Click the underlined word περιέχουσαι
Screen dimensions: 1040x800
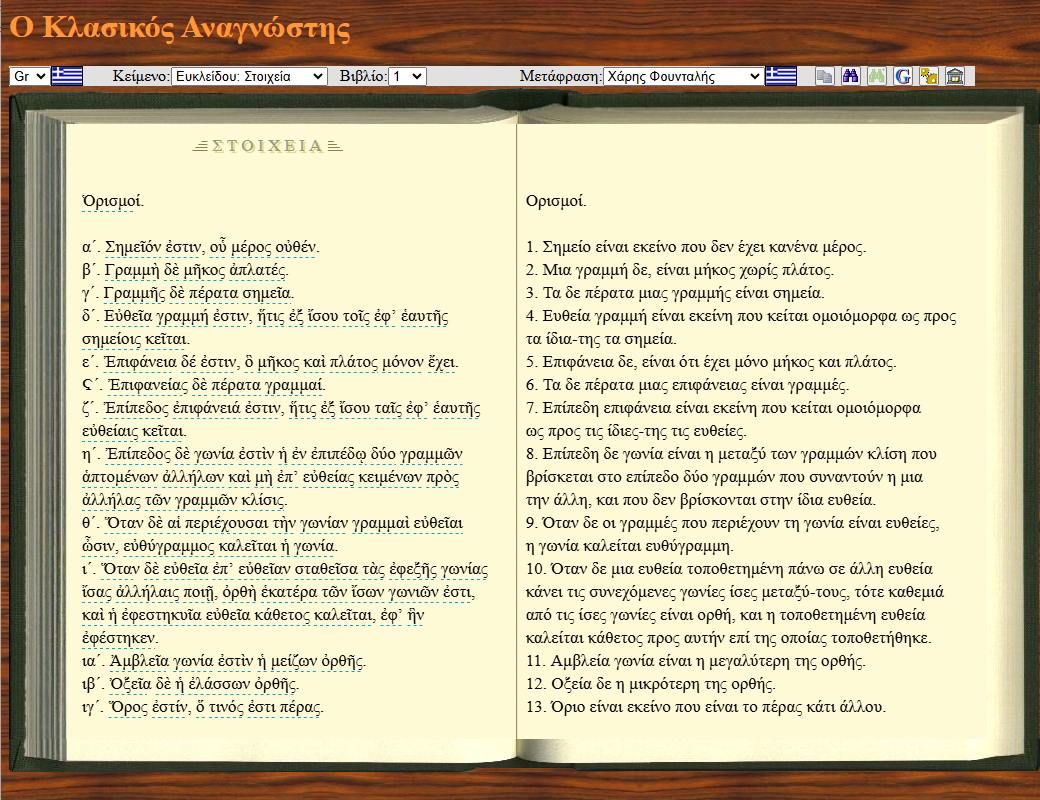(x=227, y=523)
